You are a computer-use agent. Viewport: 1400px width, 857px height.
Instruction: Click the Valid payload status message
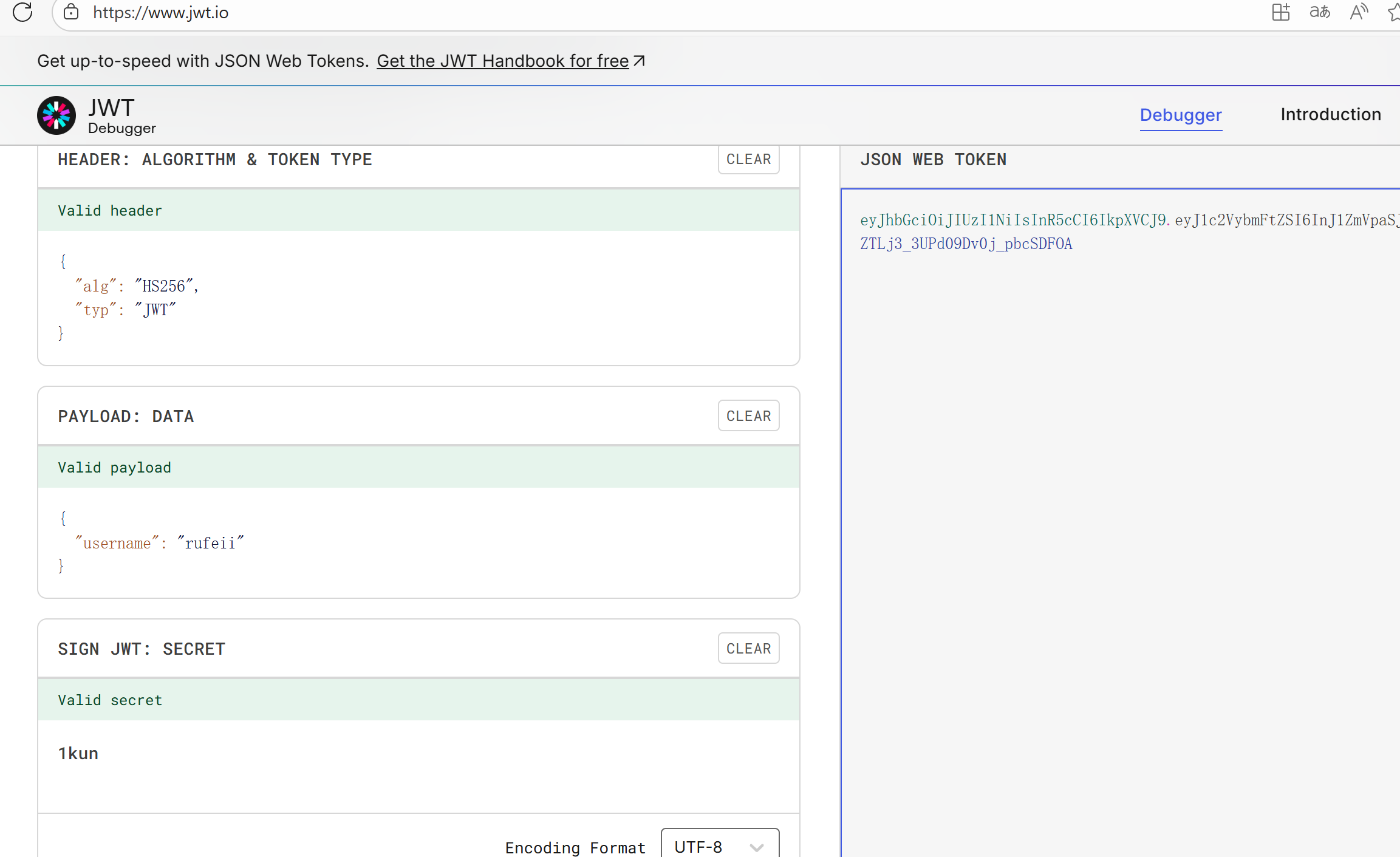pos(114,468)
